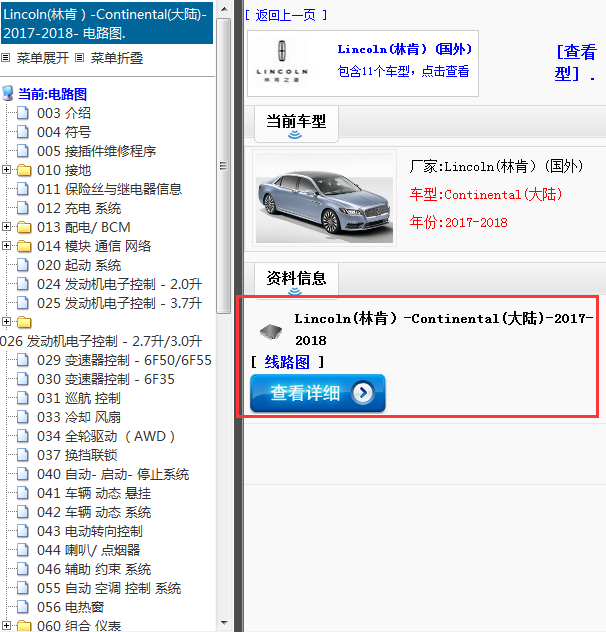This screenshot has width=606, height=632.
Task: Click the [查看车型] link
Action: 575,62
